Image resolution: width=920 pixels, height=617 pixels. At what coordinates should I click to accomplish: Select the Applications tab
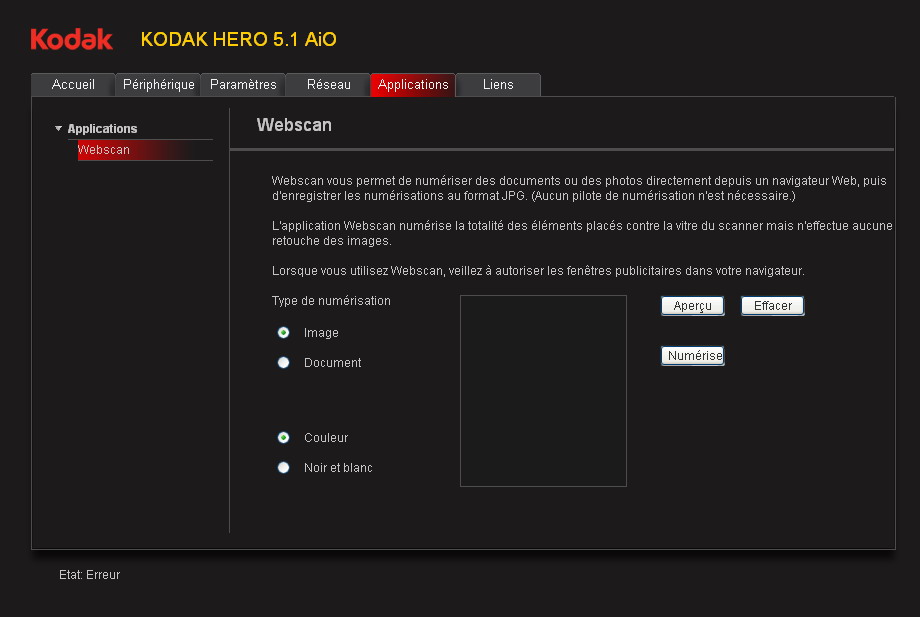pos(413,85)
